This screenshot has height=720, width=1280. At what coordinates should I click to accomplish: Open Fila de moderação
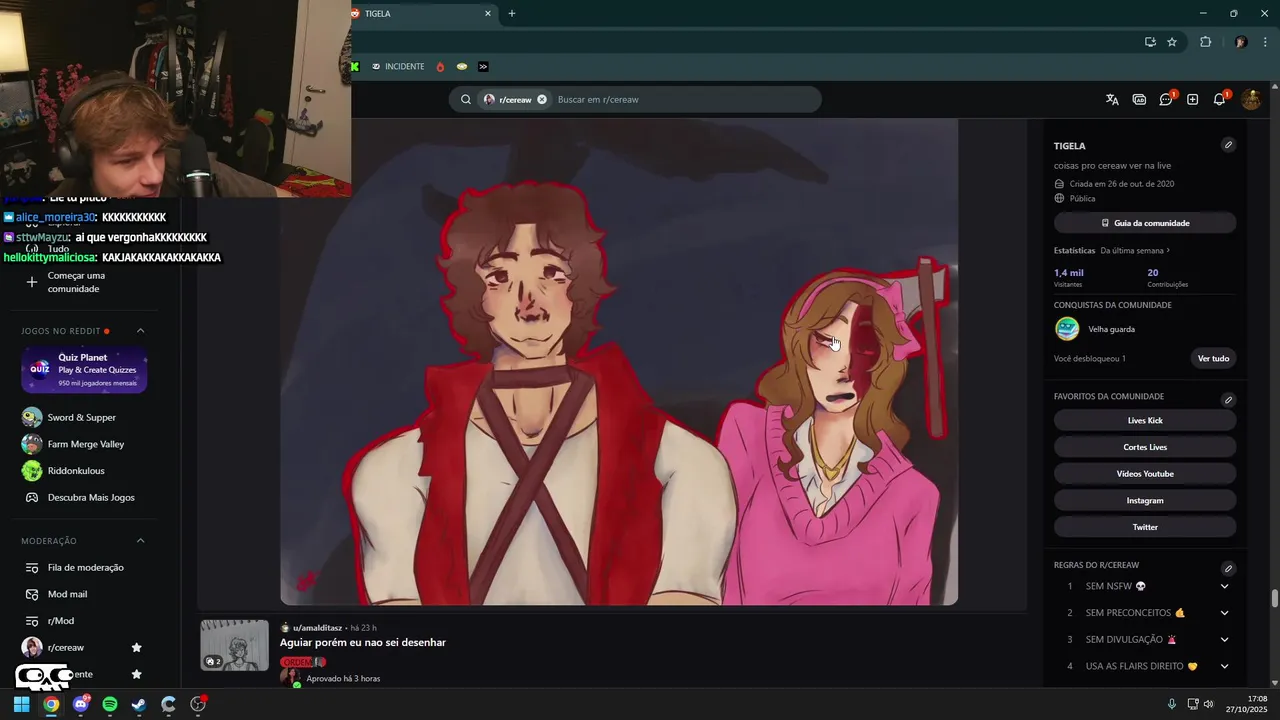click(x=84, y=567)
